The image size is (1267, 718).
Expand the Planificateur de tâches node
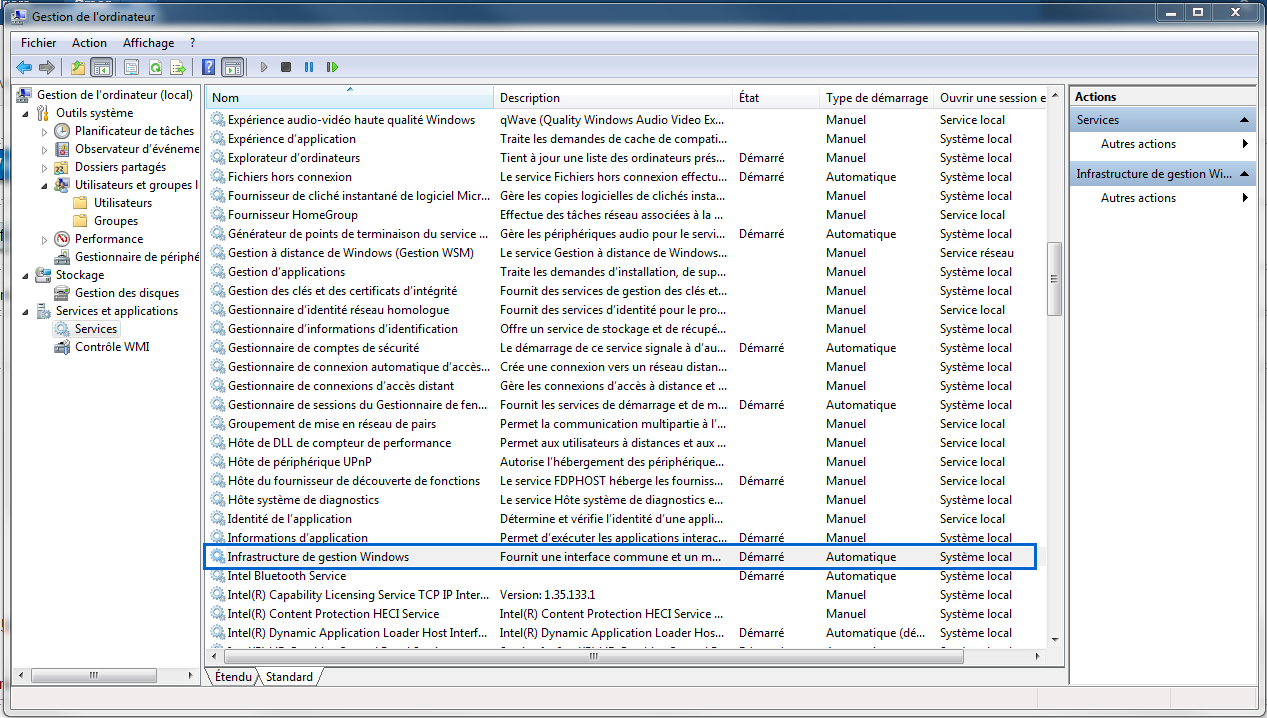45,131
